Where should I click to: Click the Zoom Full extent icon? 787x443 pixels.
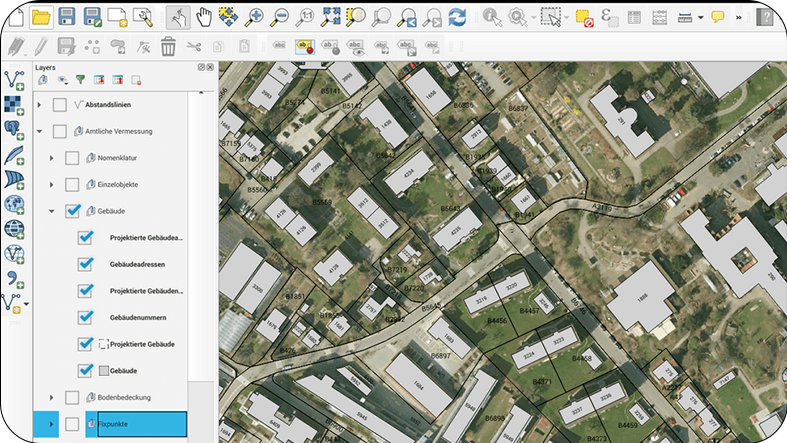(x=331, y=17)
